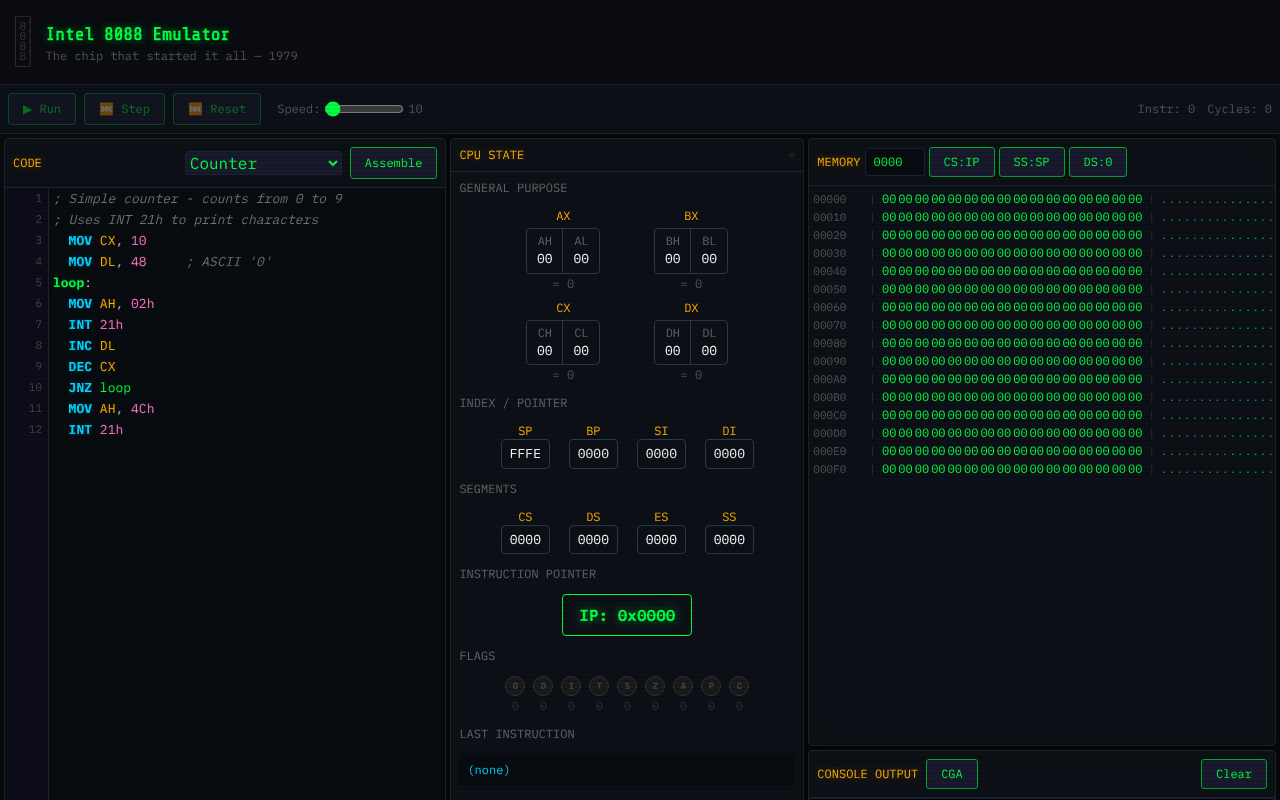Toggle the Overflow (O) flag indicator
1280x800 pixels.
(515, 686)
